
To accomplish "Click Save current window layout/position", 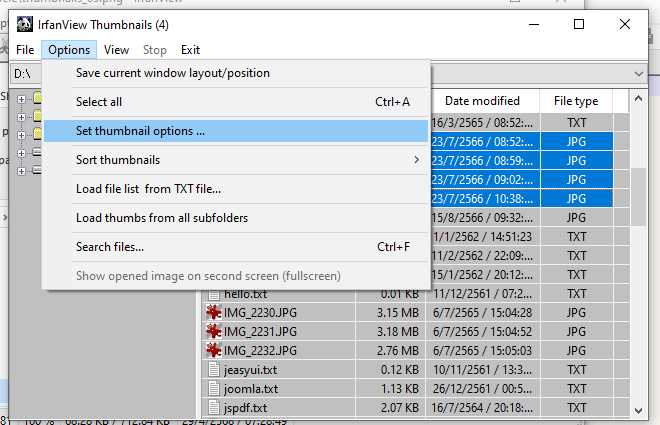I will pyautogui.click(x=173, y=73).
